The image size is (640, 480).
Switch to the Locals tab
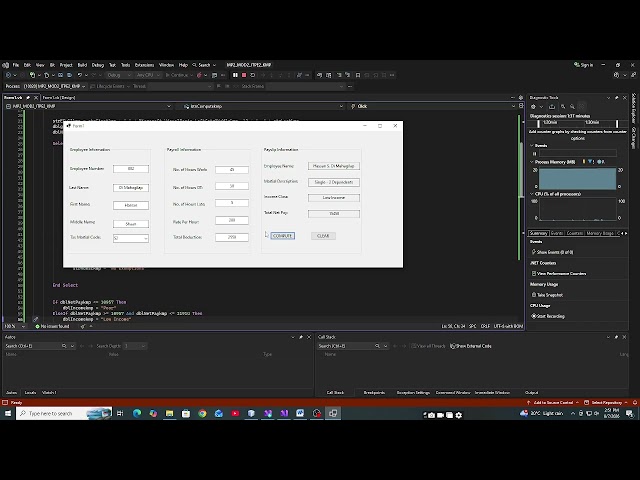click(30, 393)
